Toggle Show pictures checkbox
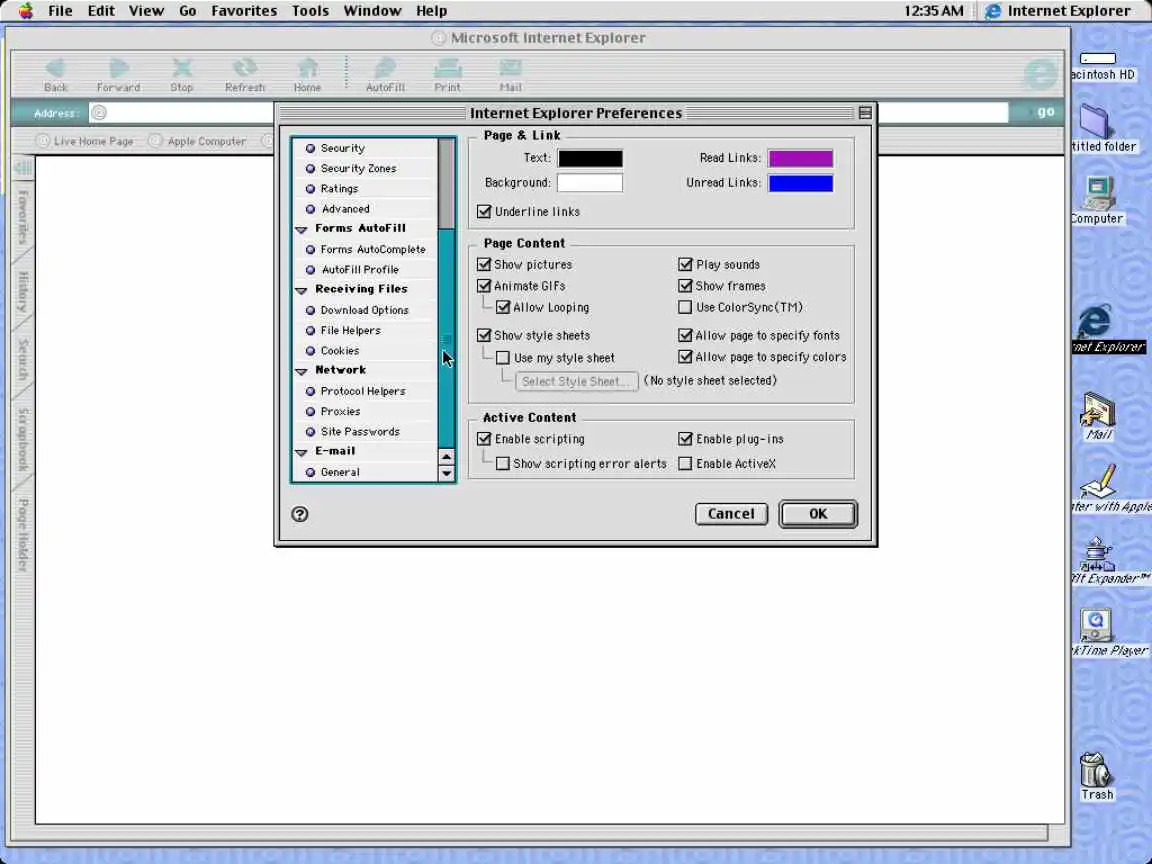Screen dimensions: 1152x864 (483, 264)
